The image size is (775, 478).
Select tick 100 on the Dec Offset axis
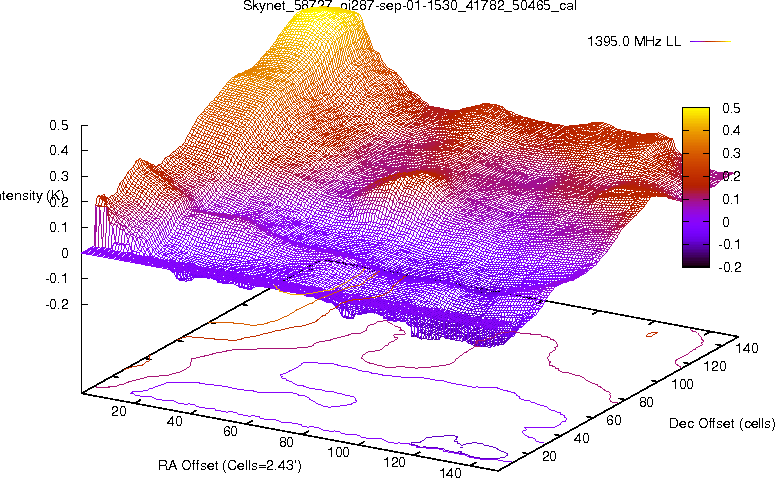[x=683, y=384]
